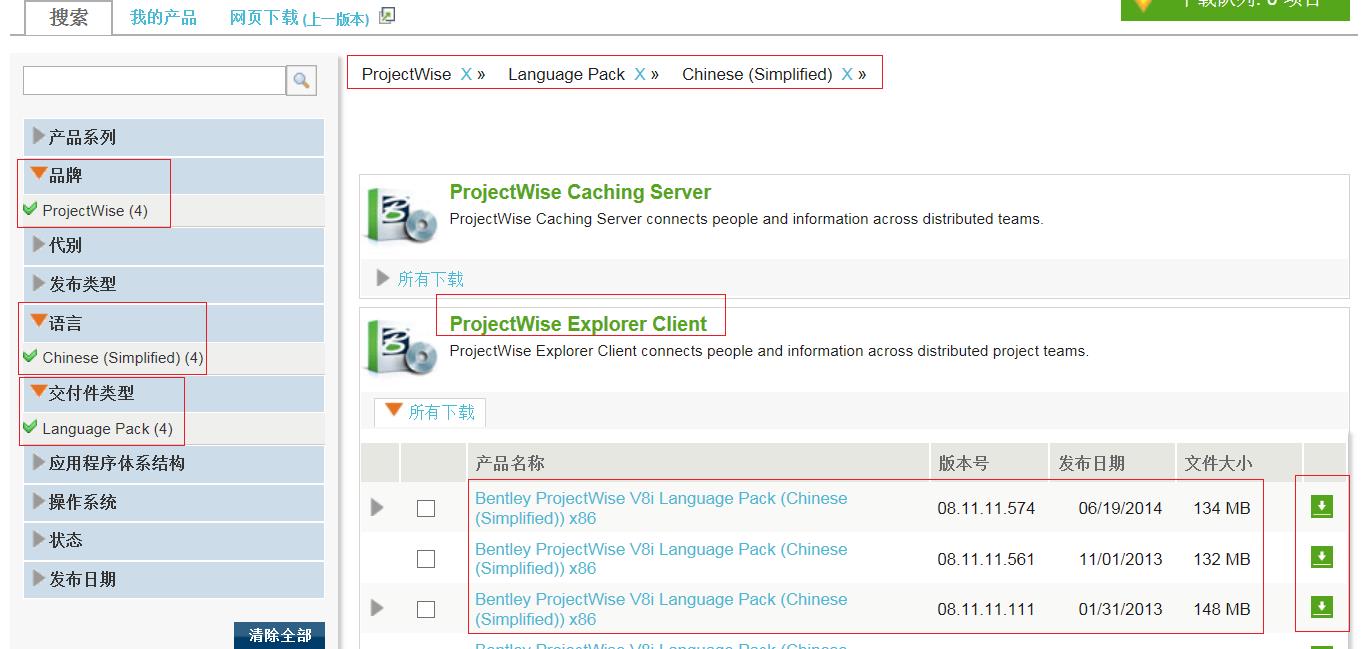
Task: Open language pack link dated 11/01/2013
Action: (661, 559)
